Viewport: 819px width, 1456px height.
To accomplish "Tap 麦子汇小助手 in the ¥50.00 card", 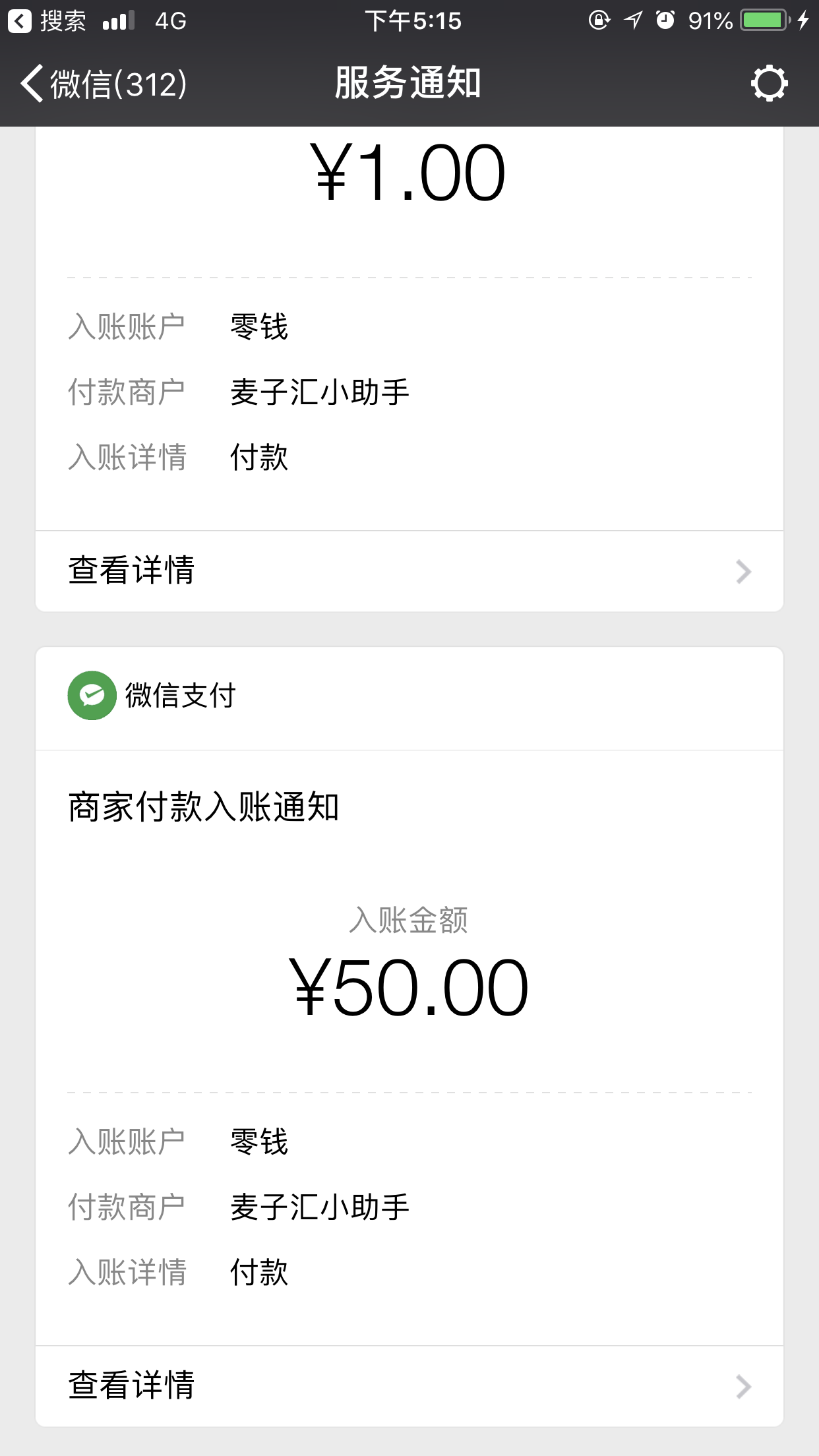I will coord(320,1207).
